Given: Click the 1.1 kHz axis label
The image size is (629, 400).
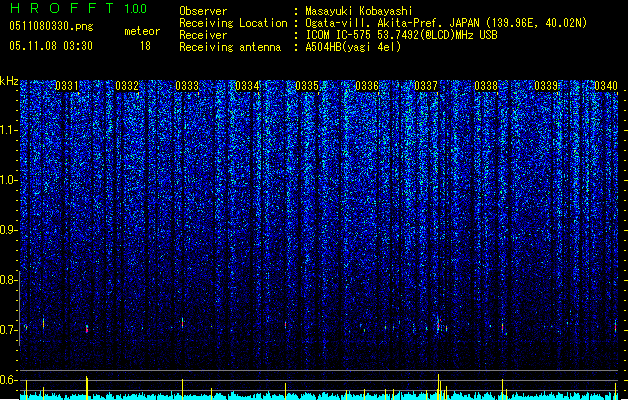Looking at the screenshot, I should [9, 130].
